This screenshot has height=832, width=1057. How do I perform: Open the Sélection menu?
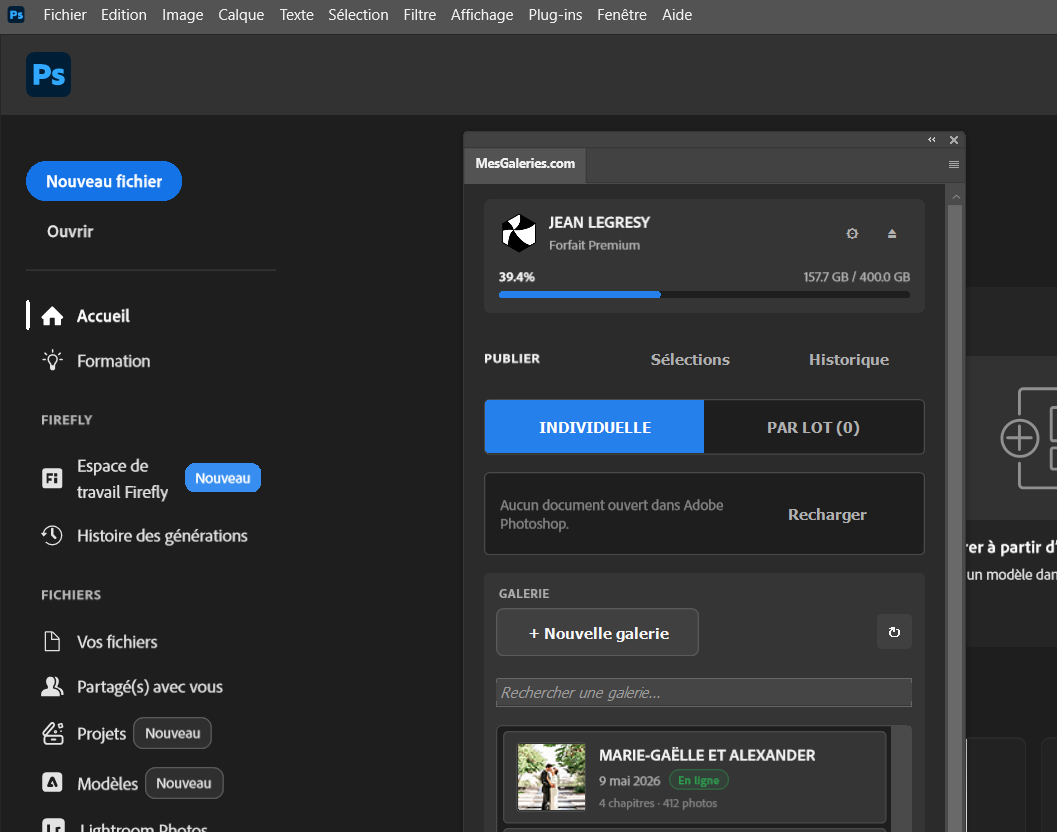[x=358, y=15]
